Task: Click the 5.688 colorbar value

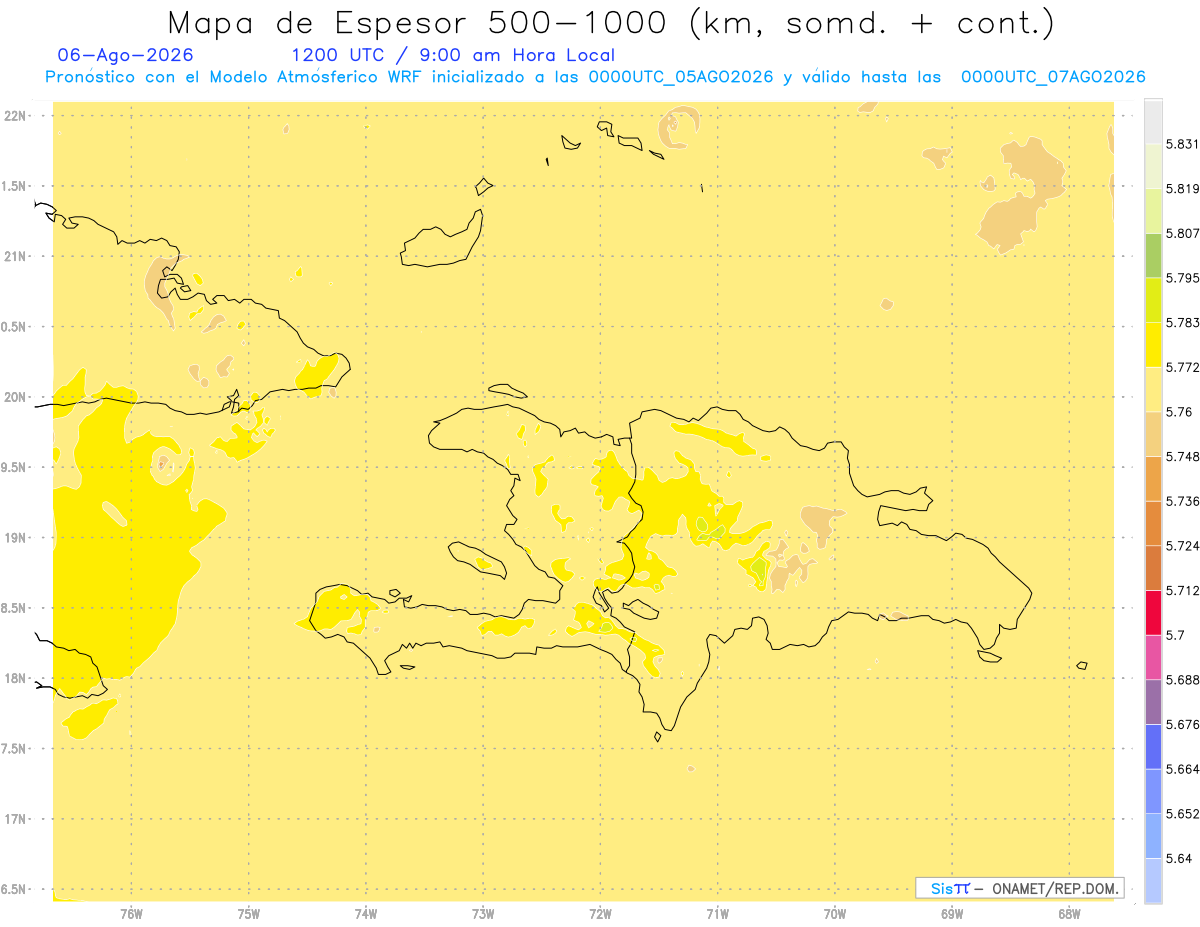Action: 1182,680
